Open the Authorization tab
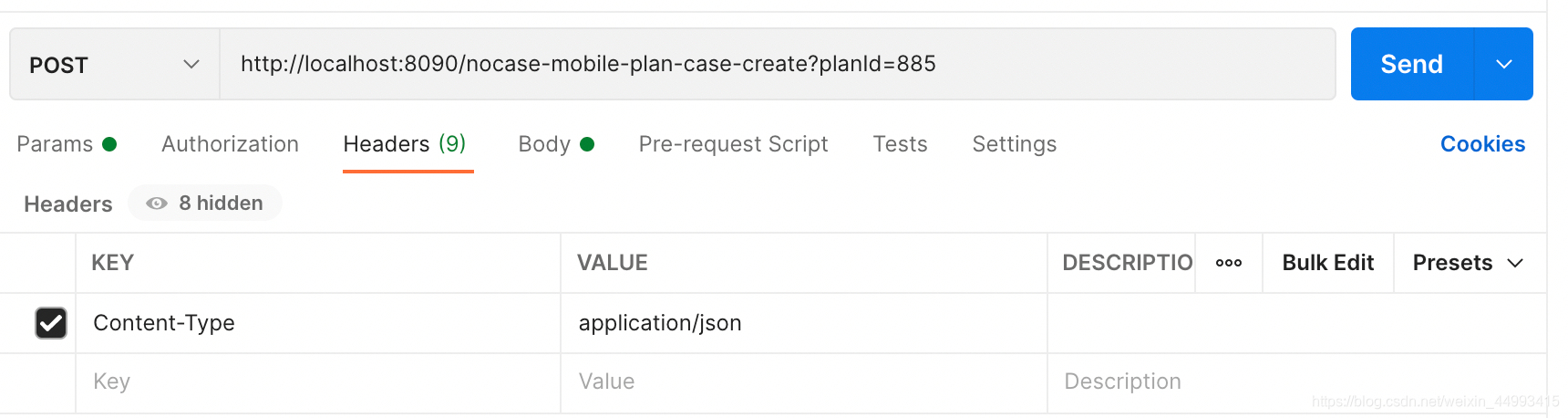This screenshot has width=1568, height=418. (230, 144)
